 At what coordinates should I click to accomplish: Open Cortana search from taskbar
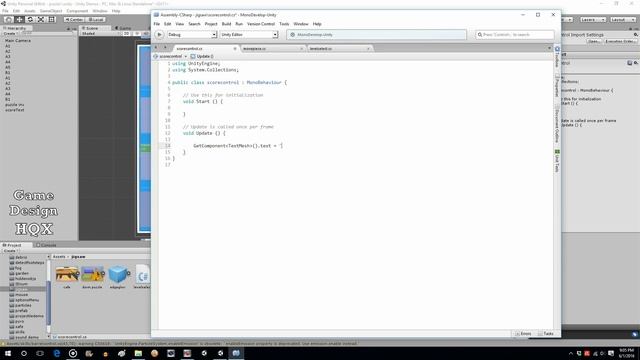24,353
